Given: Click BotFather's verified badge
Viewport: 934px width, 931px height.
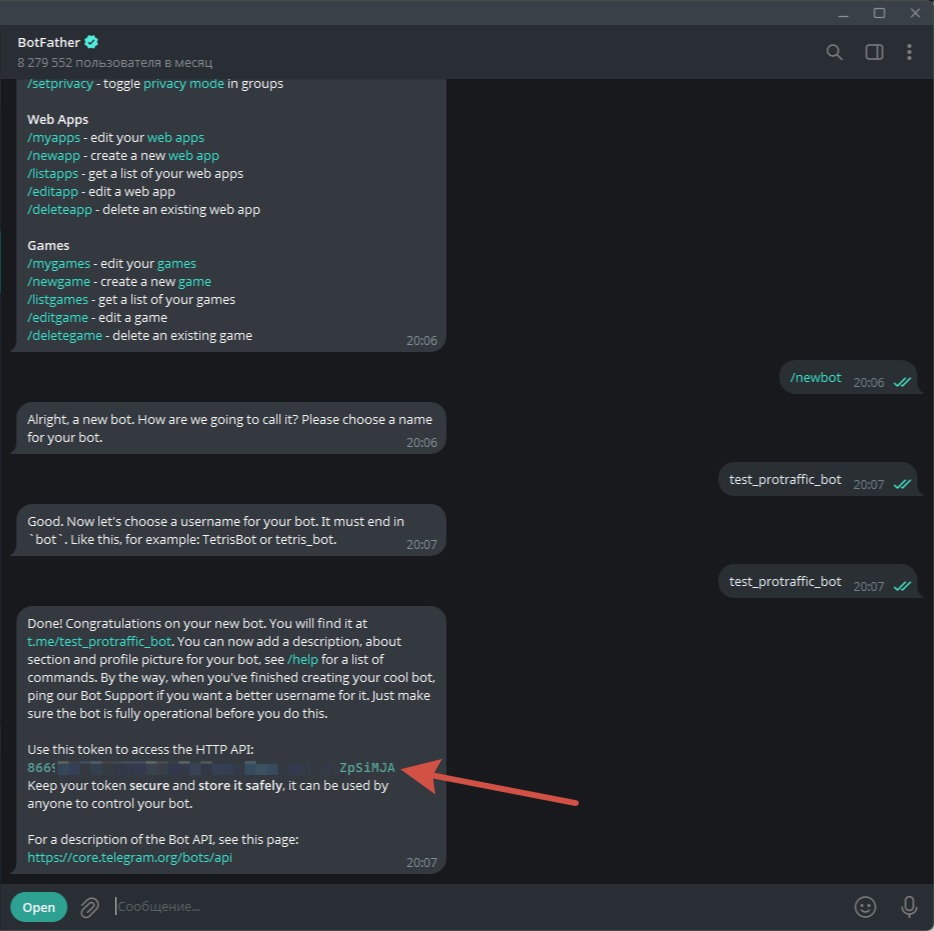Looking at the screenshot, I should 91,42.
